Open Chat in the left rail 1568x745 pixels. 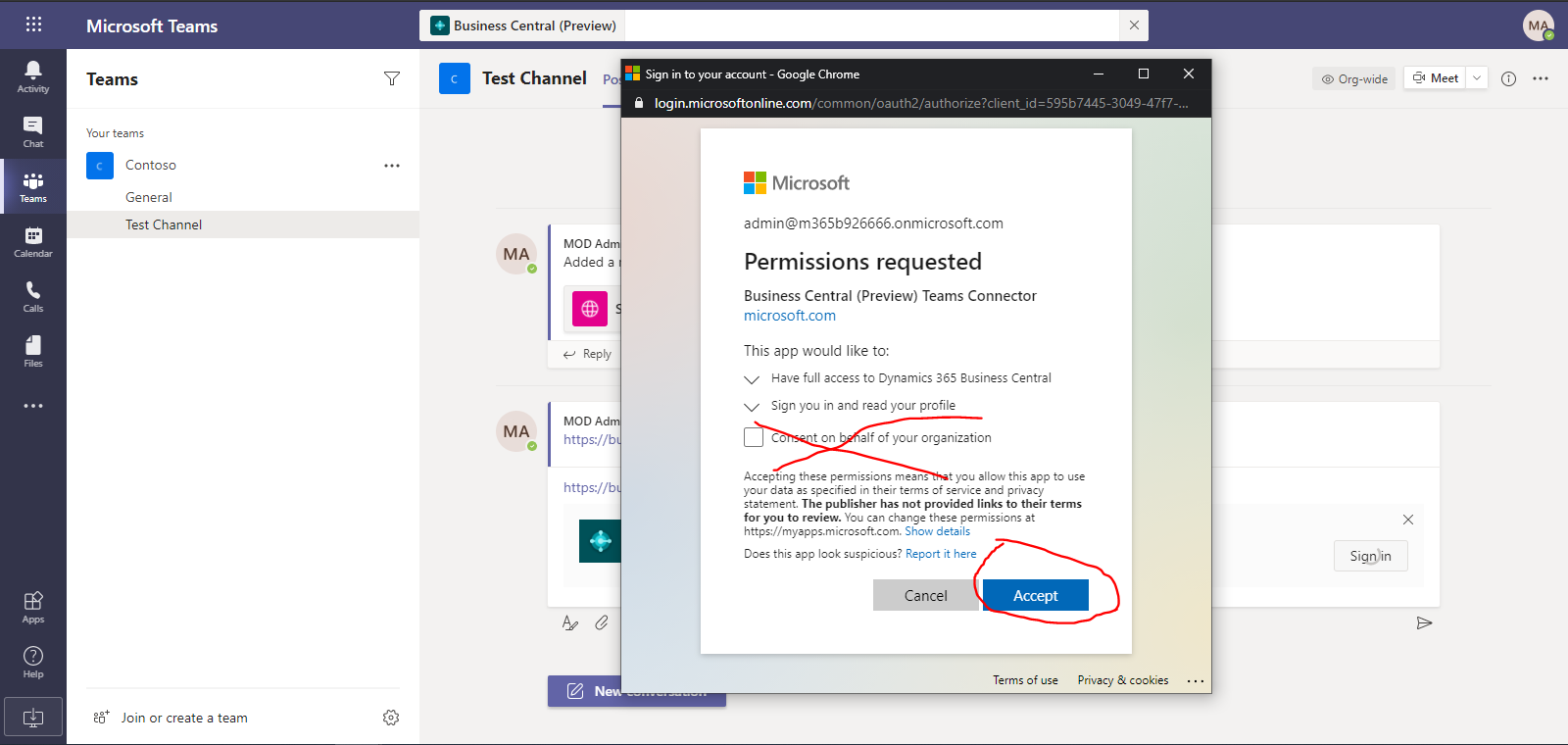pyautogui.click(x=32, y=131)
